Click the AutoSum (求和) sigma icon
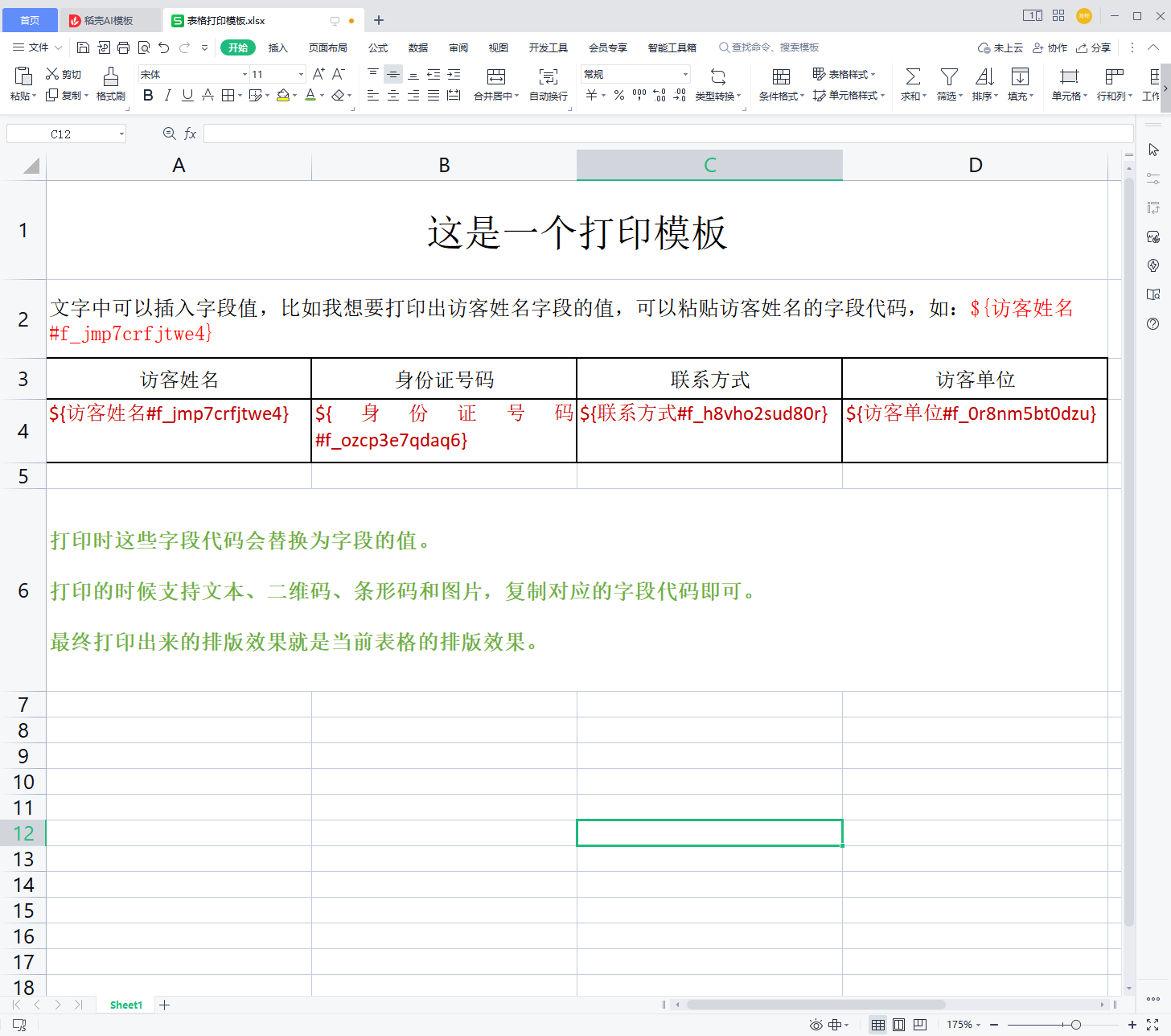The width and height of the screenshot is (1171, 1036). point(913,77)
